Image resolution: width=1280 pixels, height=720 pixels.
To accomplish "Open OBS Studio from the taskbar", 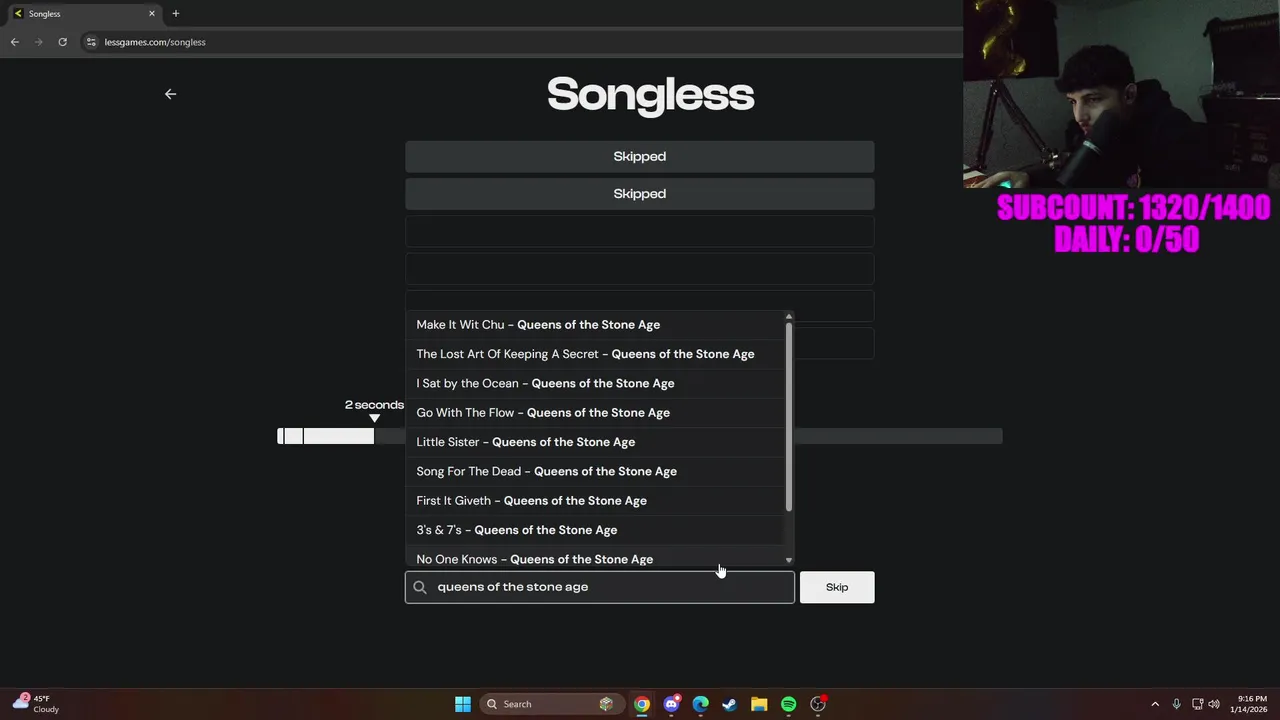I will point(818,704).
